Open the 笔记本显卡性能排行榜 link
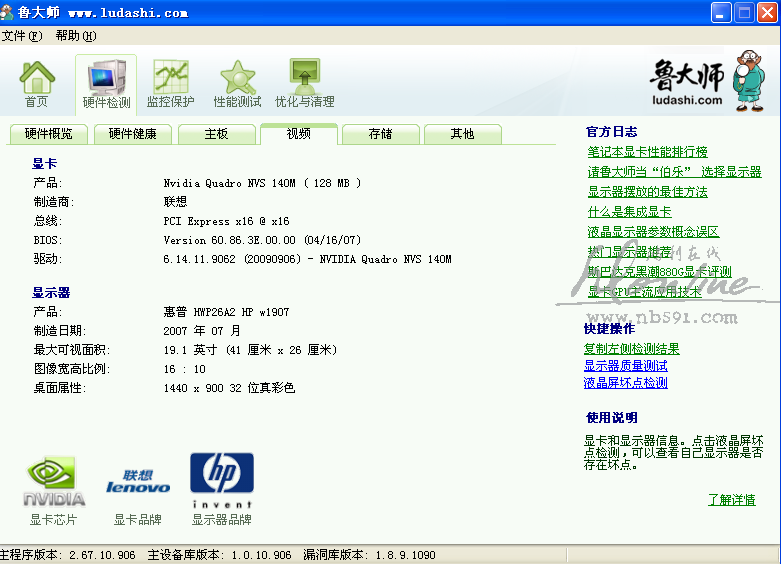This screenshot has height=564, width=781. point(647,152)
